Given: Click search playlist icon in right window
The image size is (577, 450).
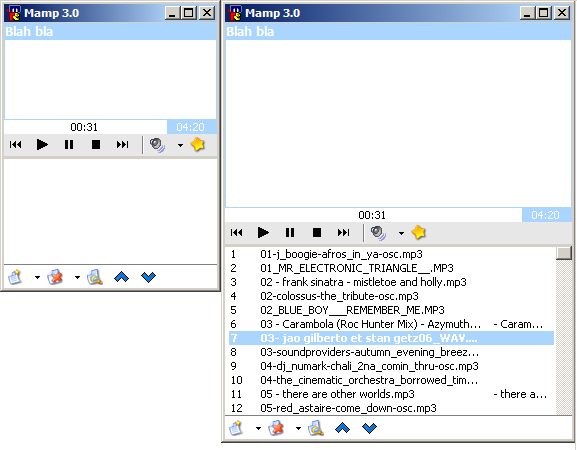Looking at the screenshot, I should [x=316, y=428].
